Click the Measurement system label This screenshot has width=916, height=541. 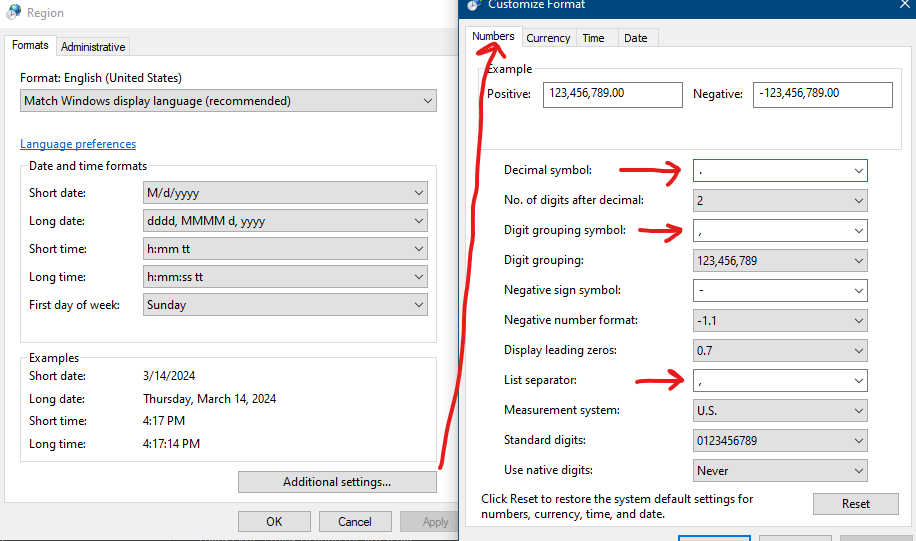pyautogui.click(x=562, y=410)
